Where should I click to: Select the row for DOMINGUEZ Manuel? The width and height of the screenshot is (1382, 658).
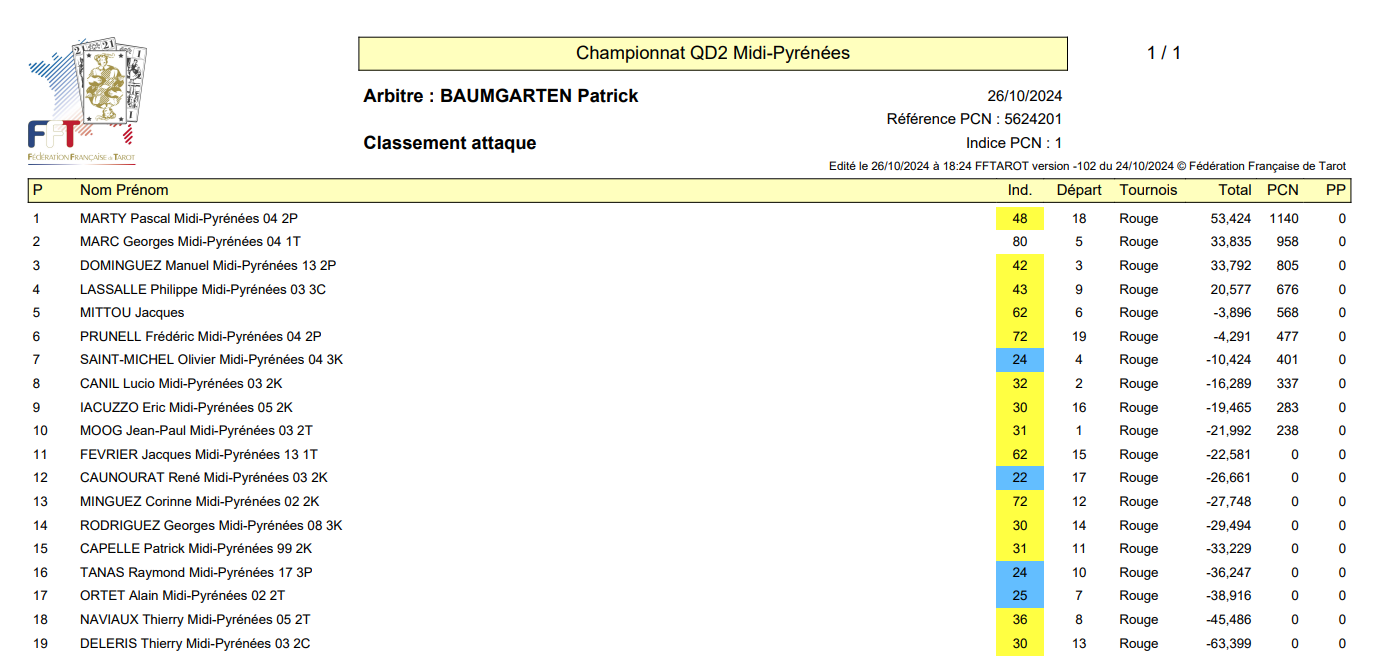coord(689,266)
